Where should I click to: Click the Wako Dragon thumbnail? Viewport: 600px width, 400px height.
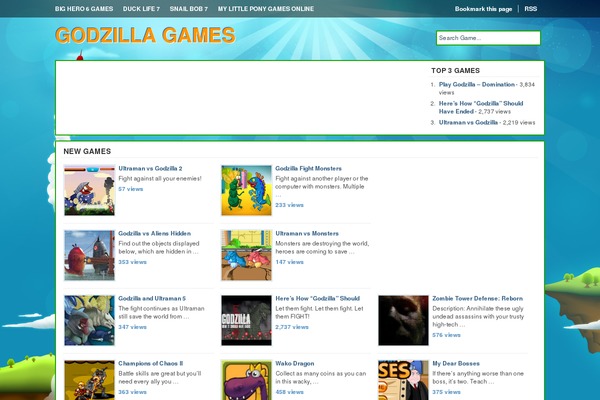(246, 380)
